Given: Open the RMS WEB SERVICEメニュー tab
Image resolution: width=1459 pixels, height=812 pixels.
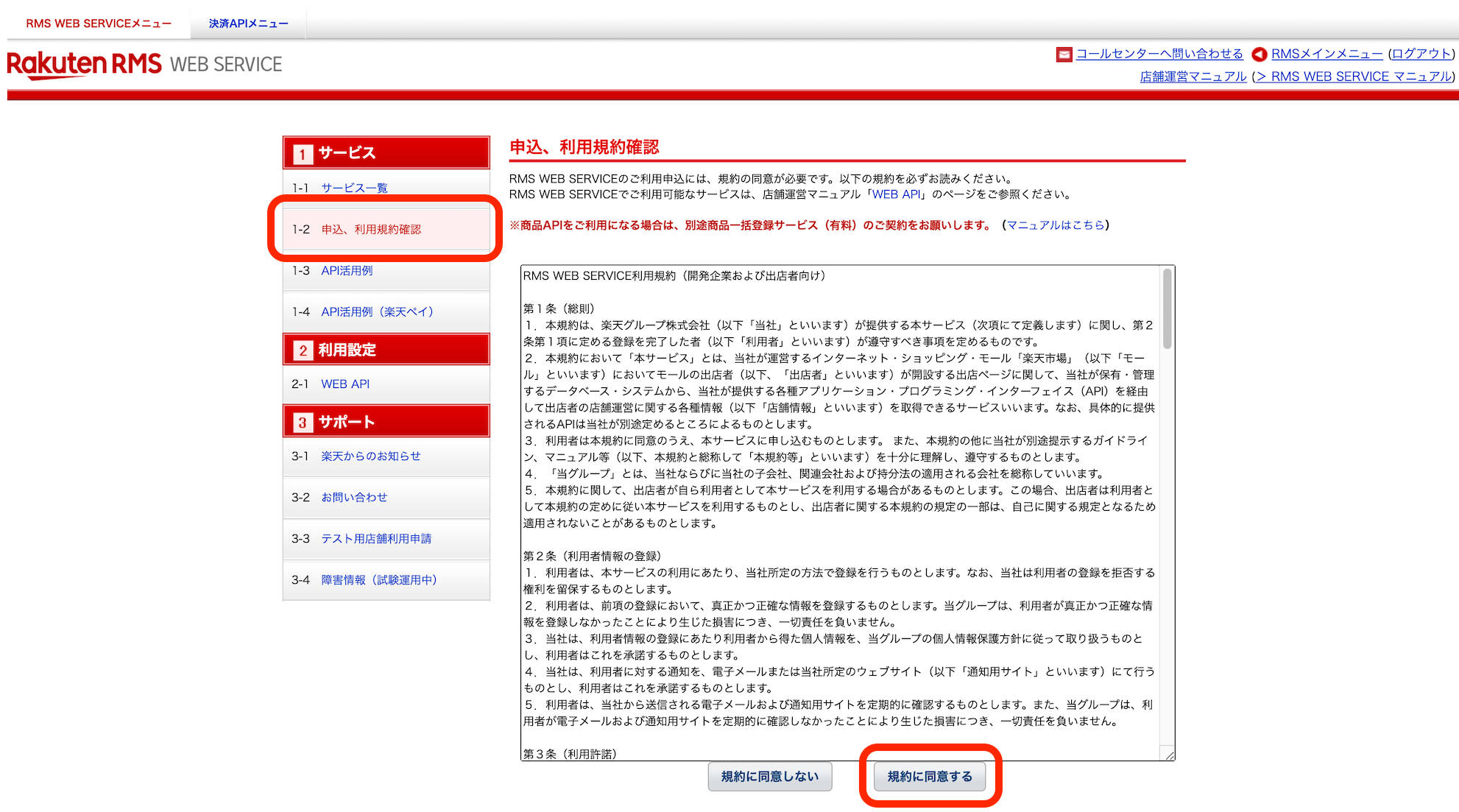Looking at the screenshot, I should tap(99, 24).
